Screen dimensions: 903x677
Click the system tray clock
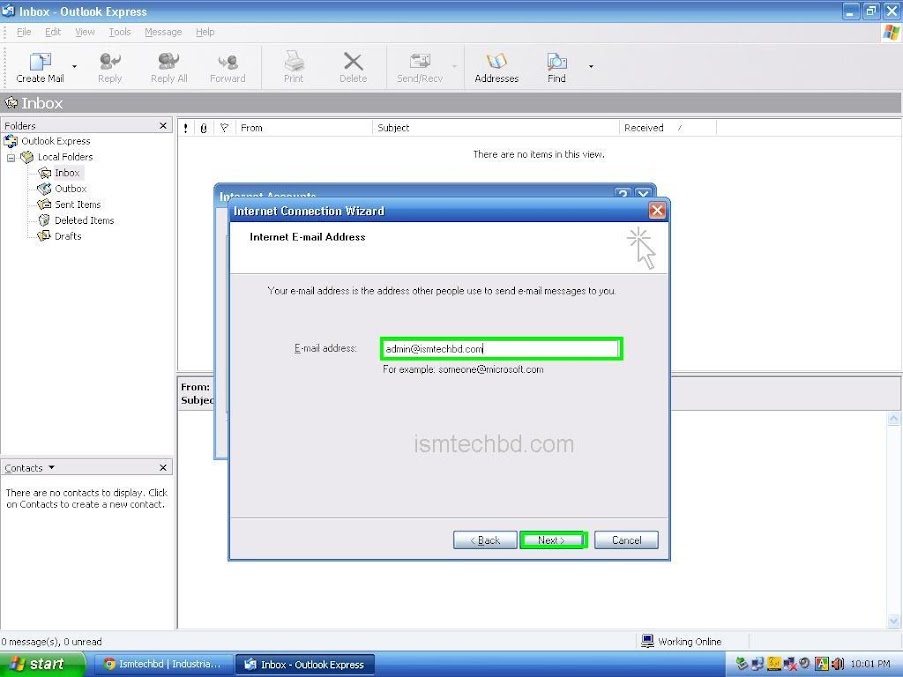pos(870,664)
